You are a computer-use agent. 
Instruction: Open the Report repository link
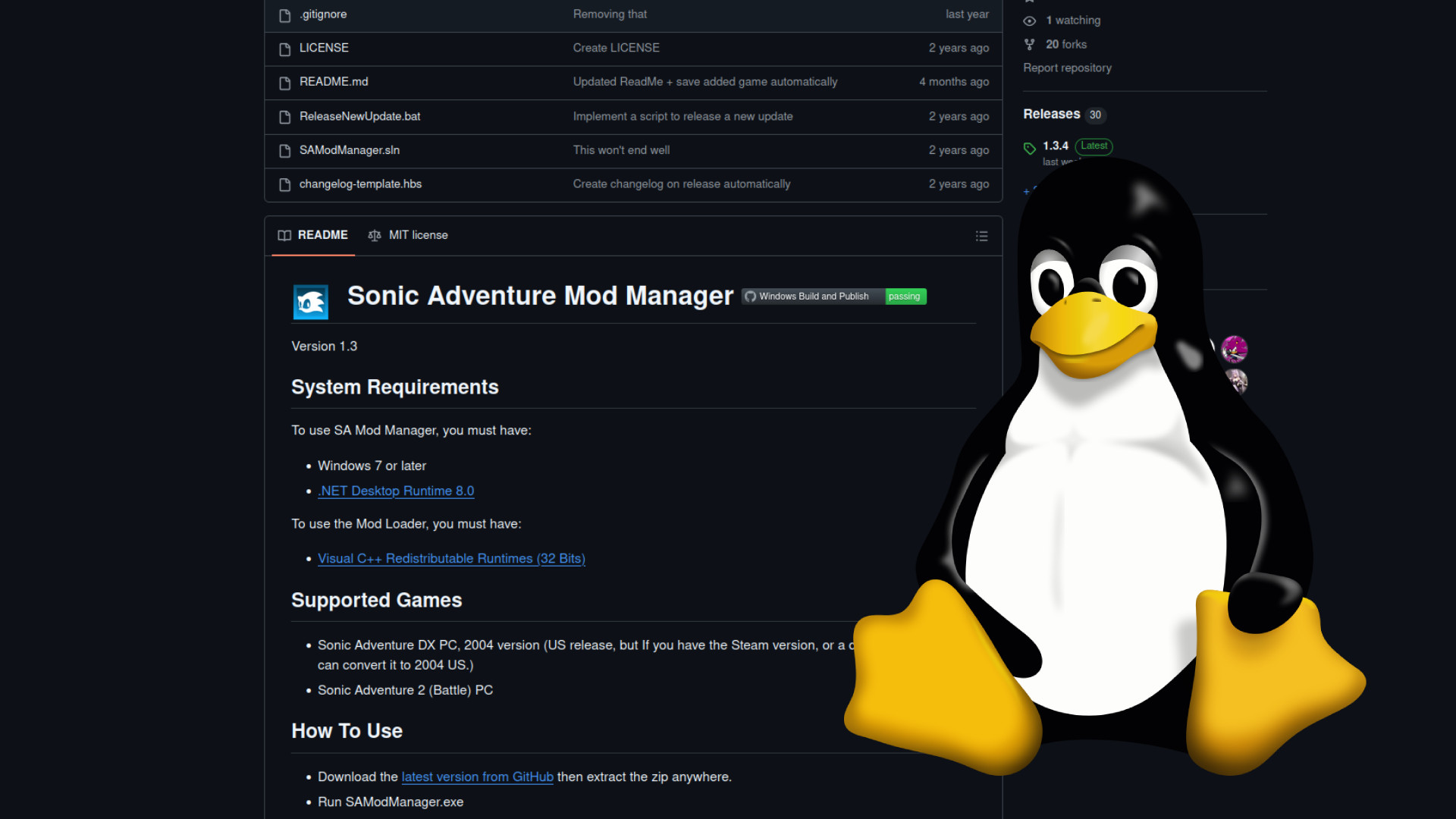(1067, 67)
